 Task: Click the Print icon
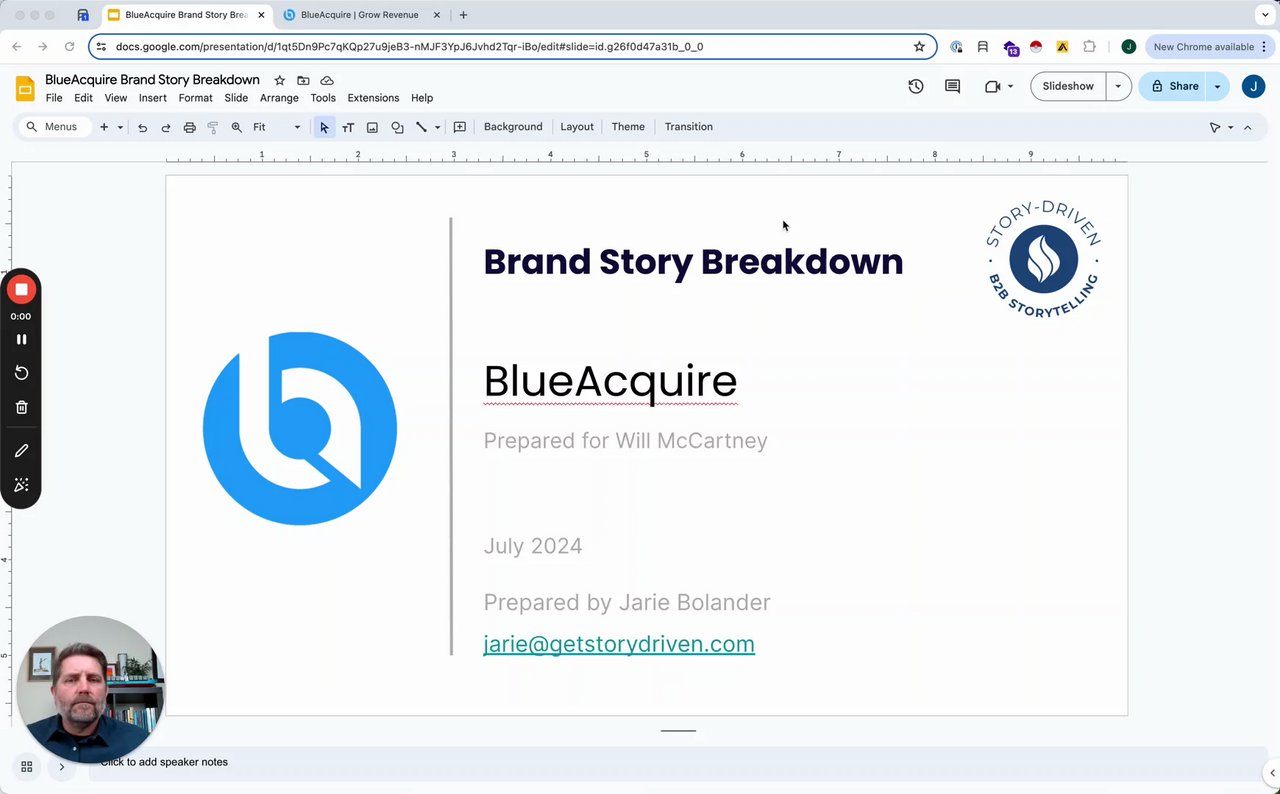pos(189,127)
